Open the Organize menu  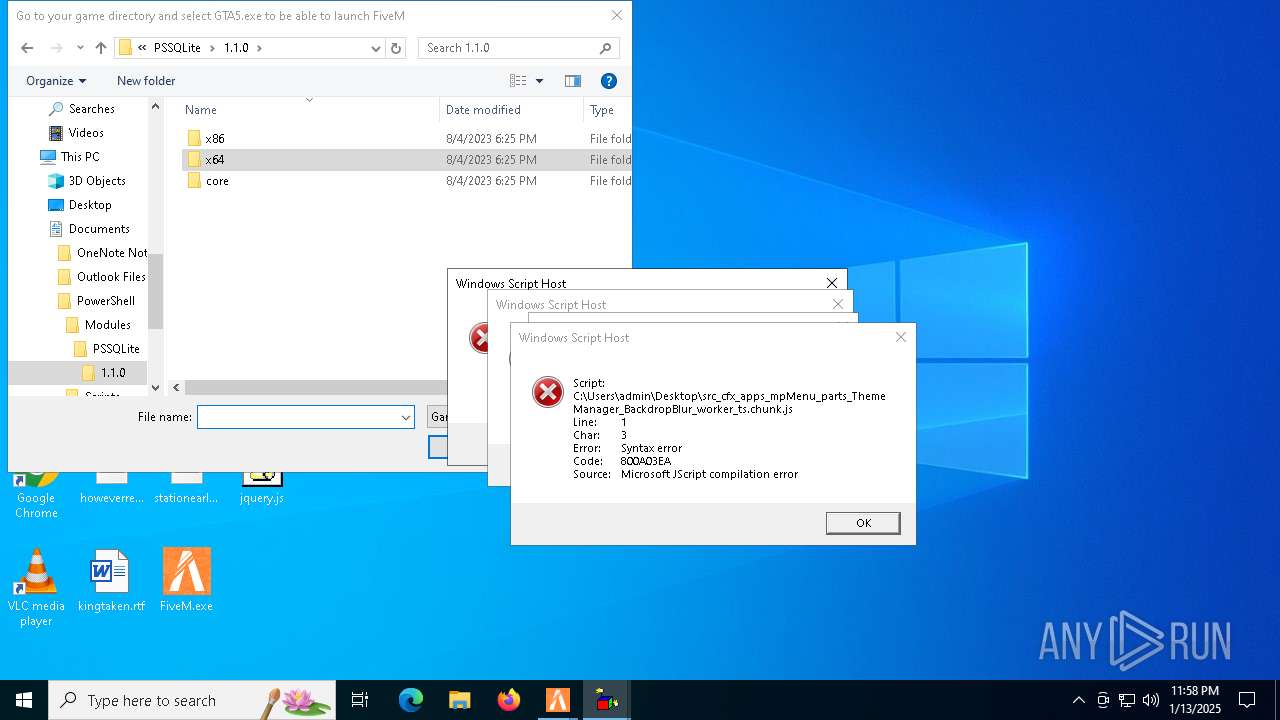pyautogui.click(x=56, y=81)
